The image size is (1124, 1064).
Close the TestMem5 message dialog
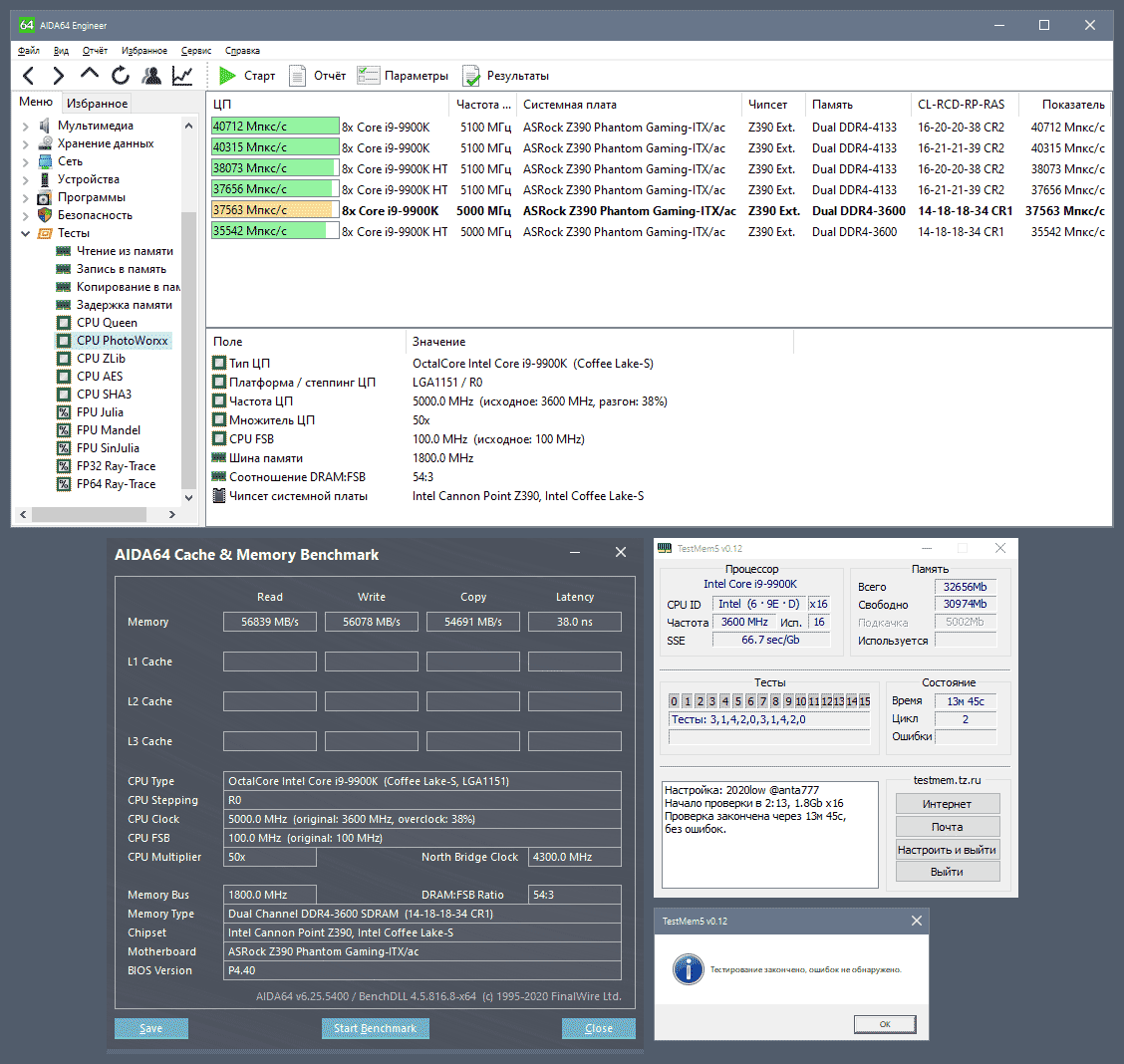tap(916, 921)
